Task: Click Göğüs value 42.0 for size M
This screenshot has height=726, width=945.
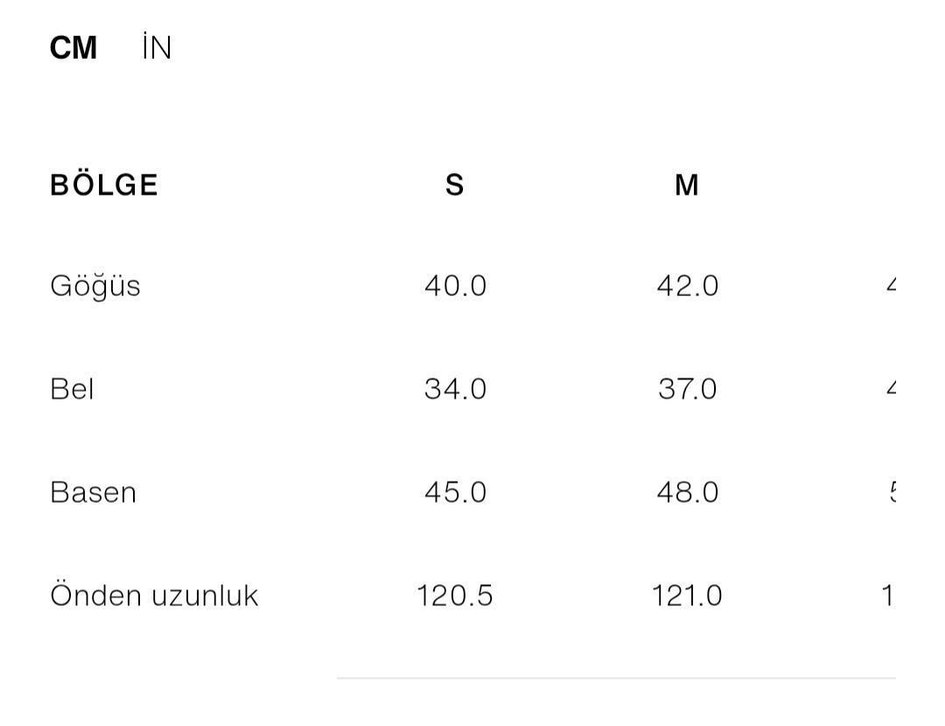Action: pyautogui.click(x=687, y=286)
